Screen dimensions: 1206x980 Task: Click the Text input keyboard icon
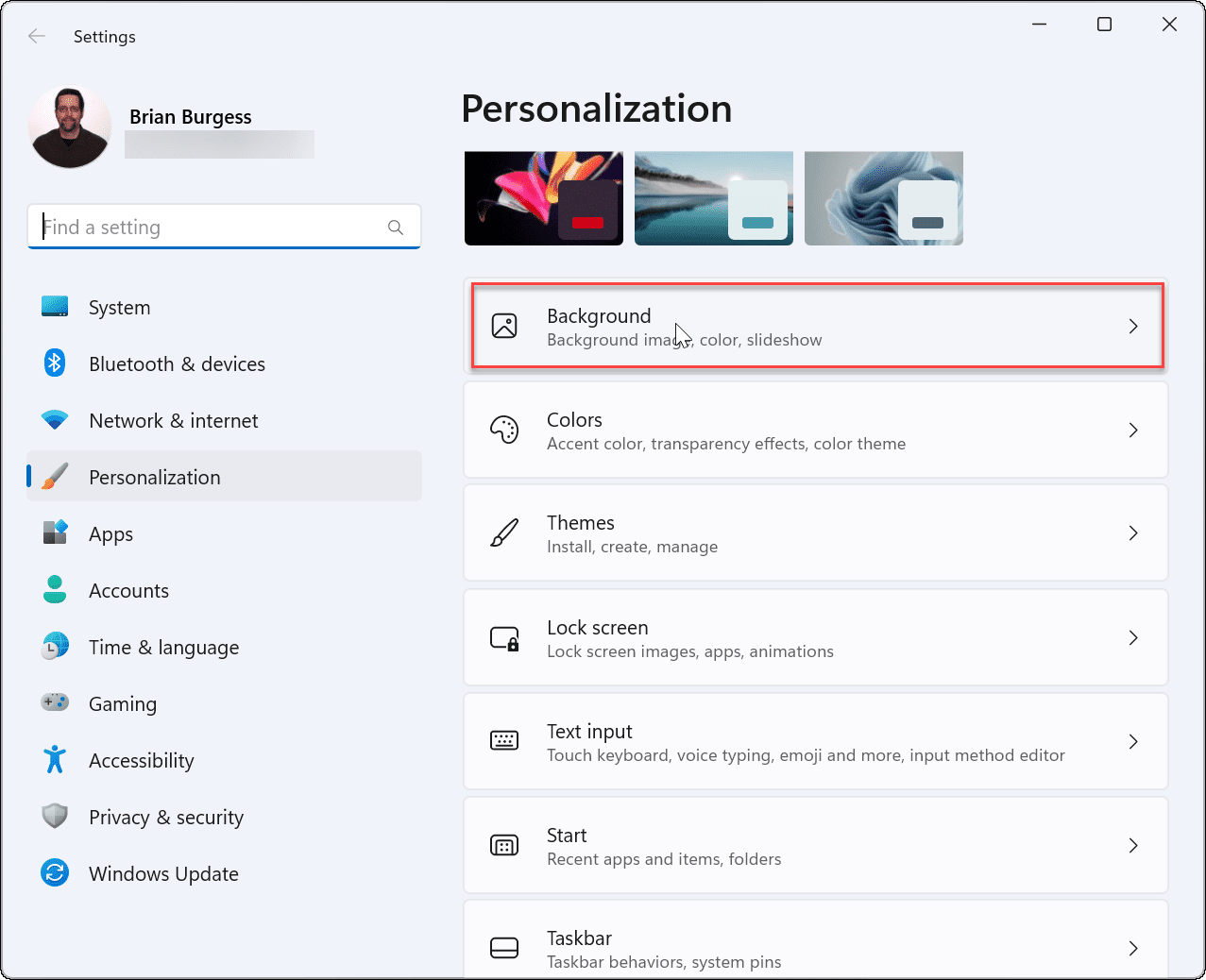(x=504, y=741)
